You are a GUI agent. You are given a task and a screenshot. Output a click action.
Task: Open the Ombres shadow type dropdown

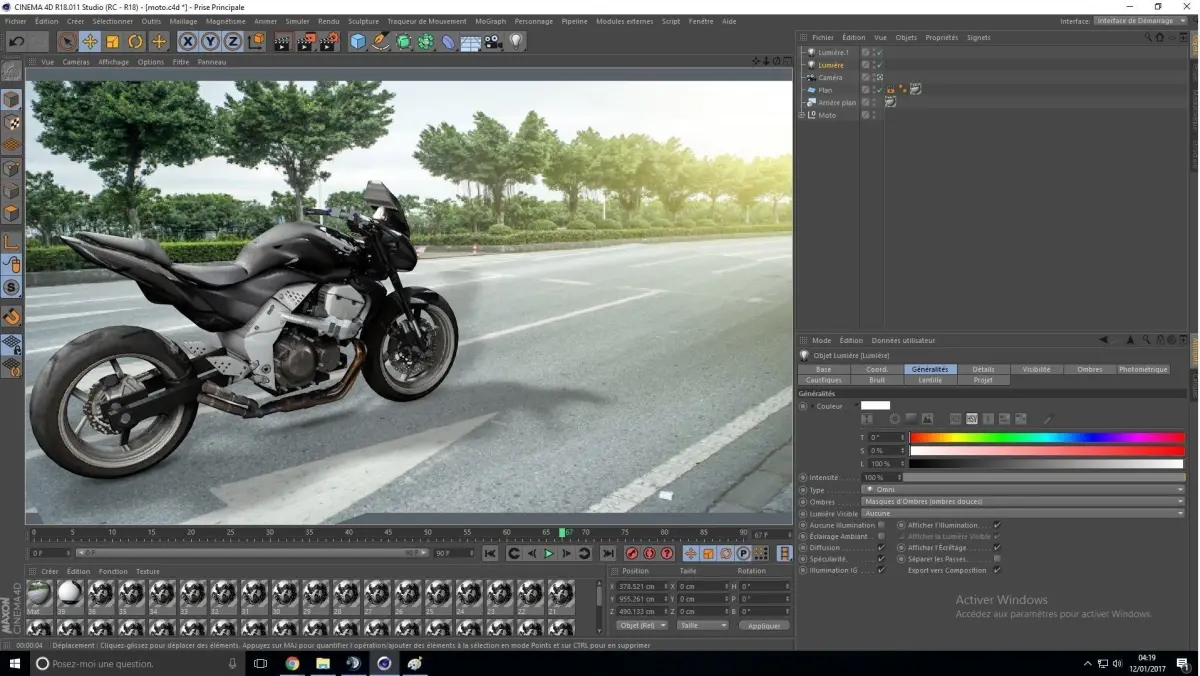[x=1022, y=502]
